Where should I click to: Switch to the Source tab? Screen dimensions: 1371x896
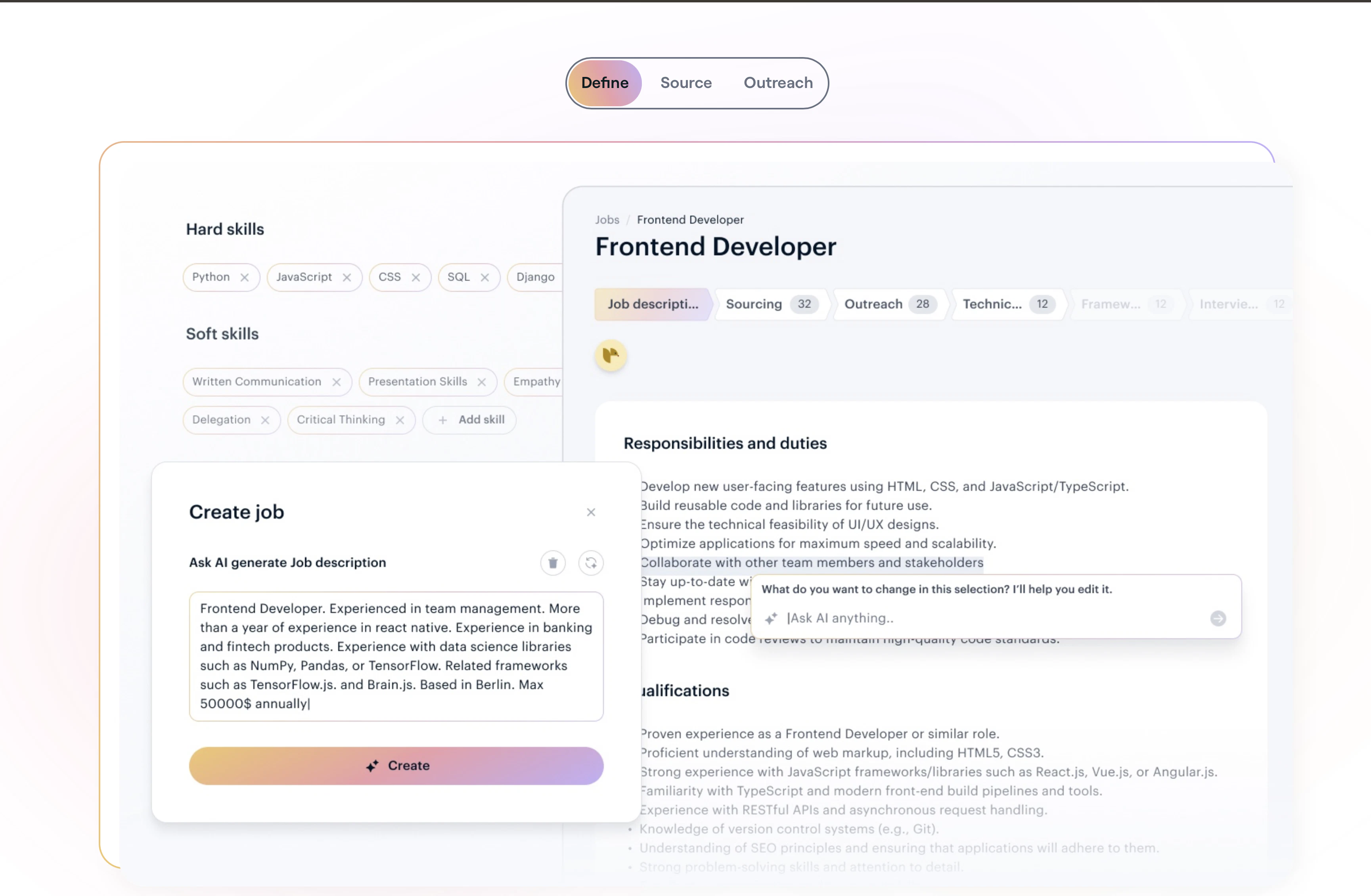[x=685, y=82]
